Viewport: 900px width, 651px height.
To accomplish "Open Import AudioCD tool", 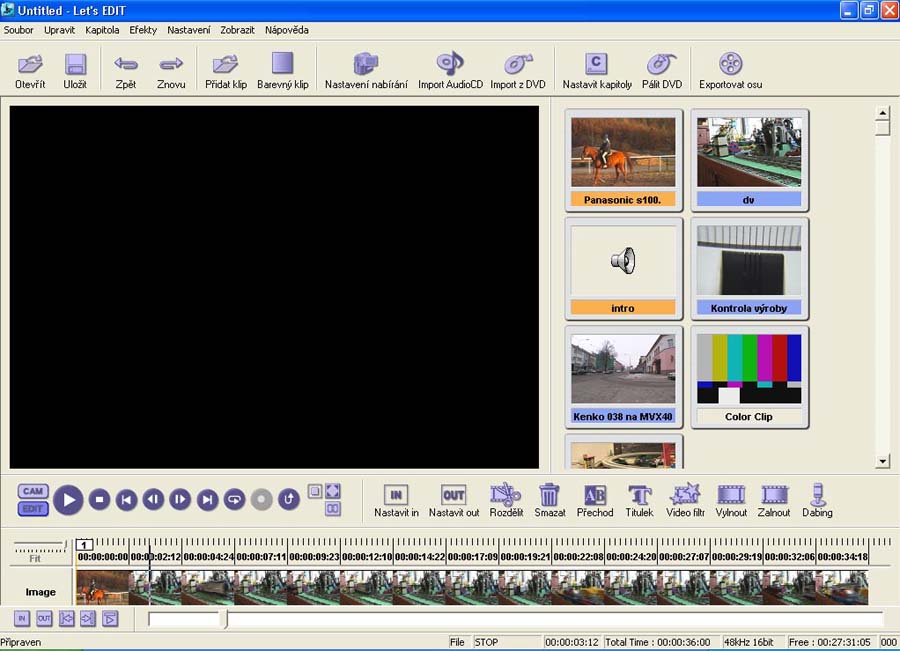I will (x=450, y=66).
